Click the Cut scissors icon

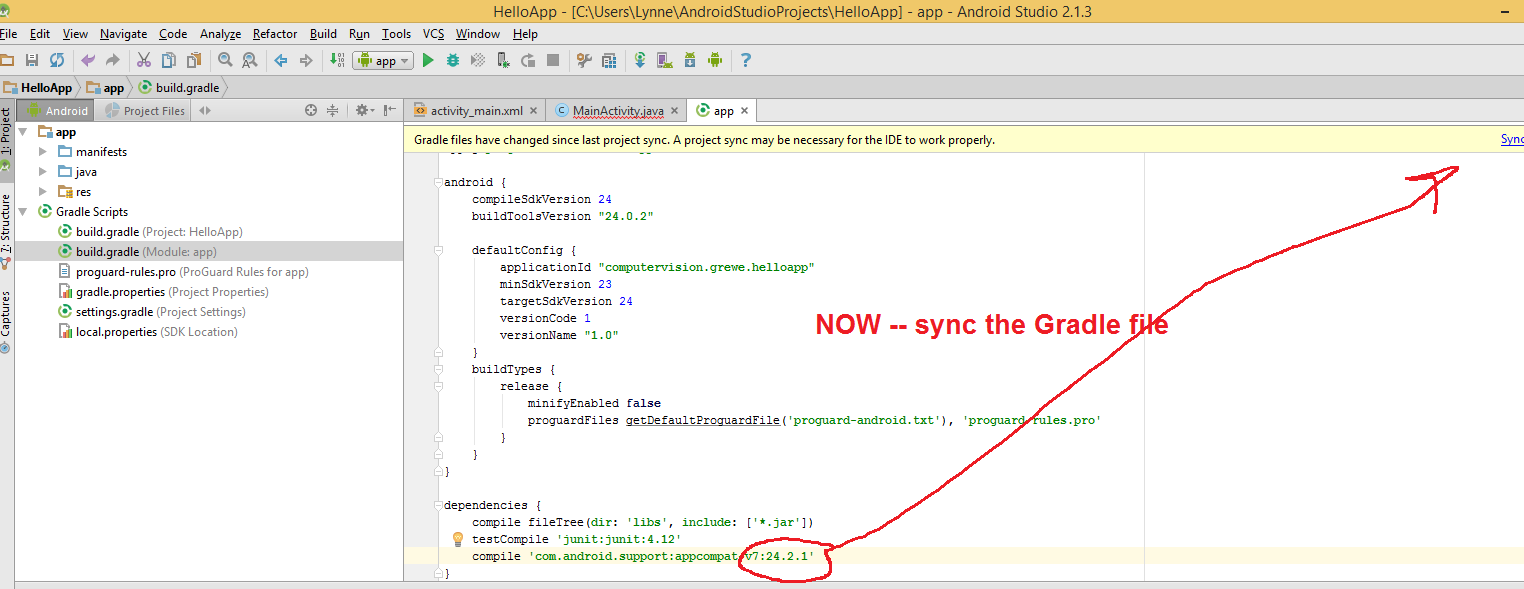143,61
